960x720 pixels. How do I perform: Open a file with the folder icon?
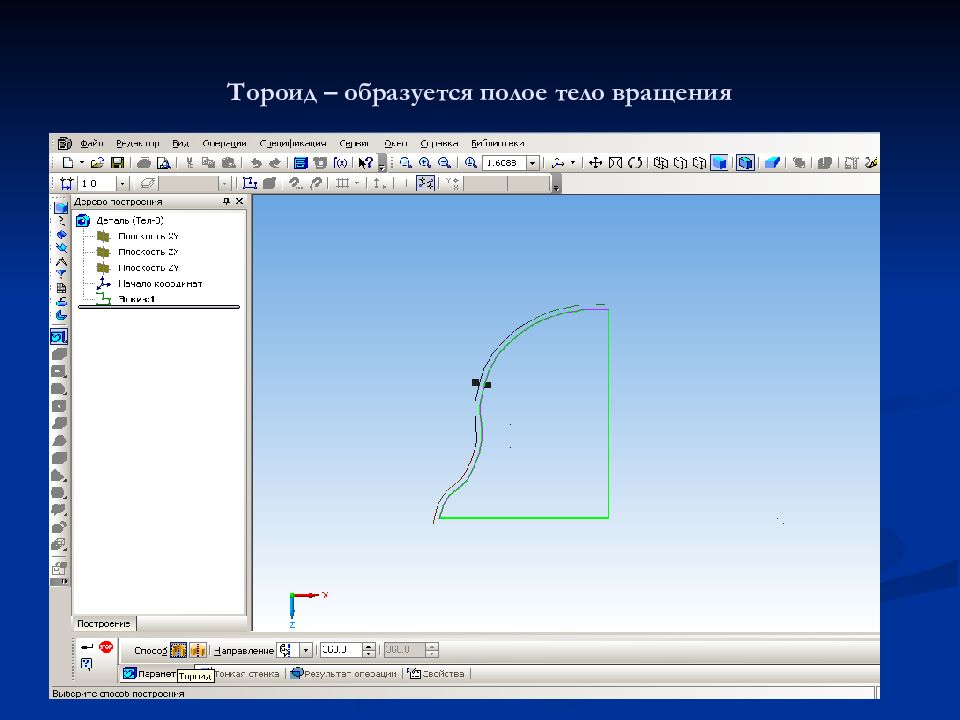[97, 163]
